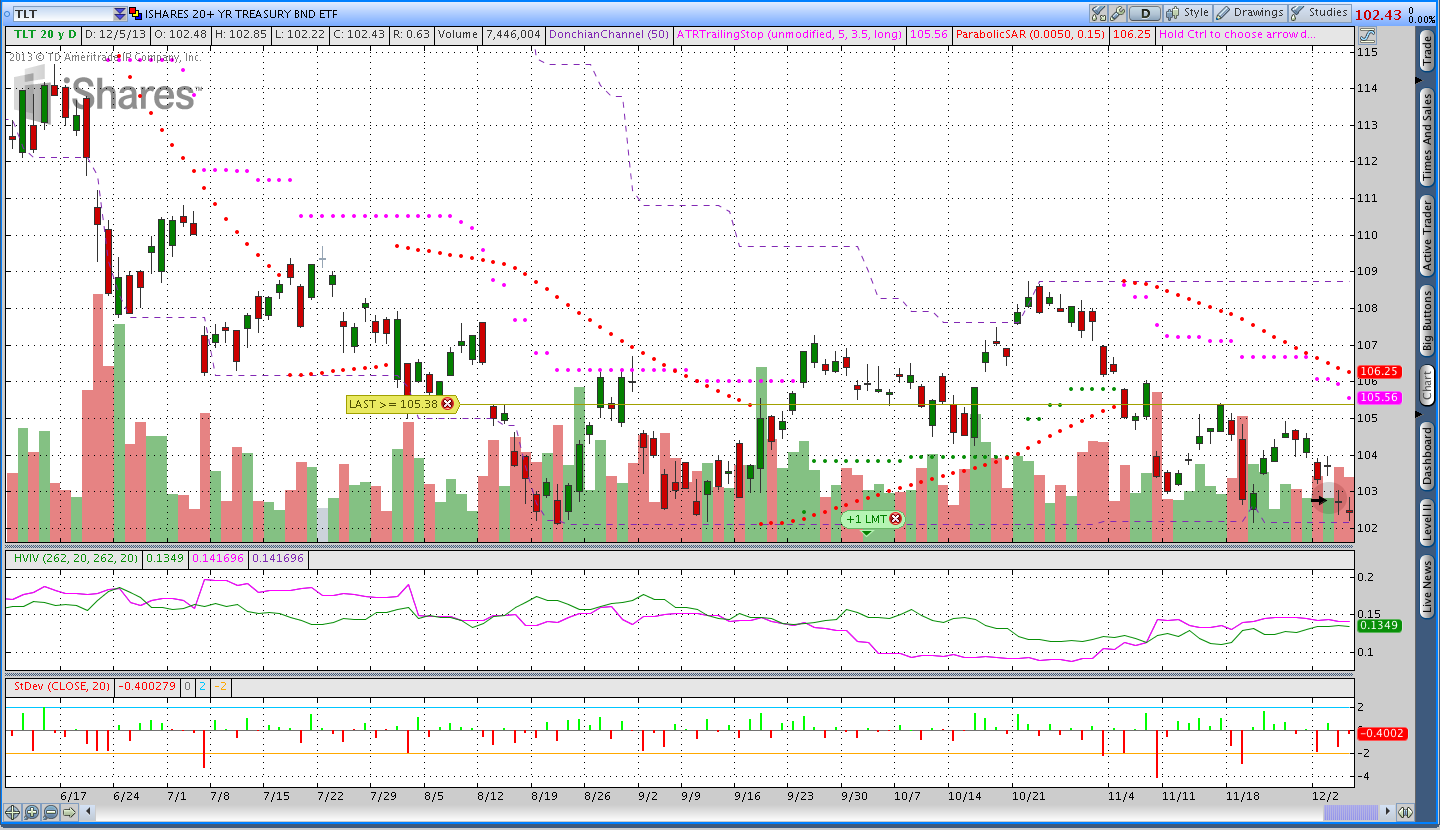Click the H: 102.85 high readout
This screenshot has width=1440, height=830.
click(241, 34)
